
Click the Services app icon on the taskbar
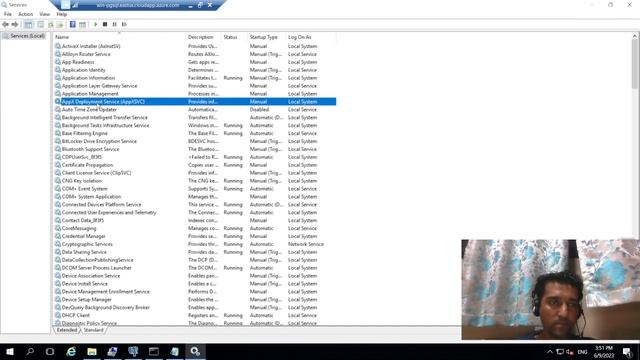195,351
